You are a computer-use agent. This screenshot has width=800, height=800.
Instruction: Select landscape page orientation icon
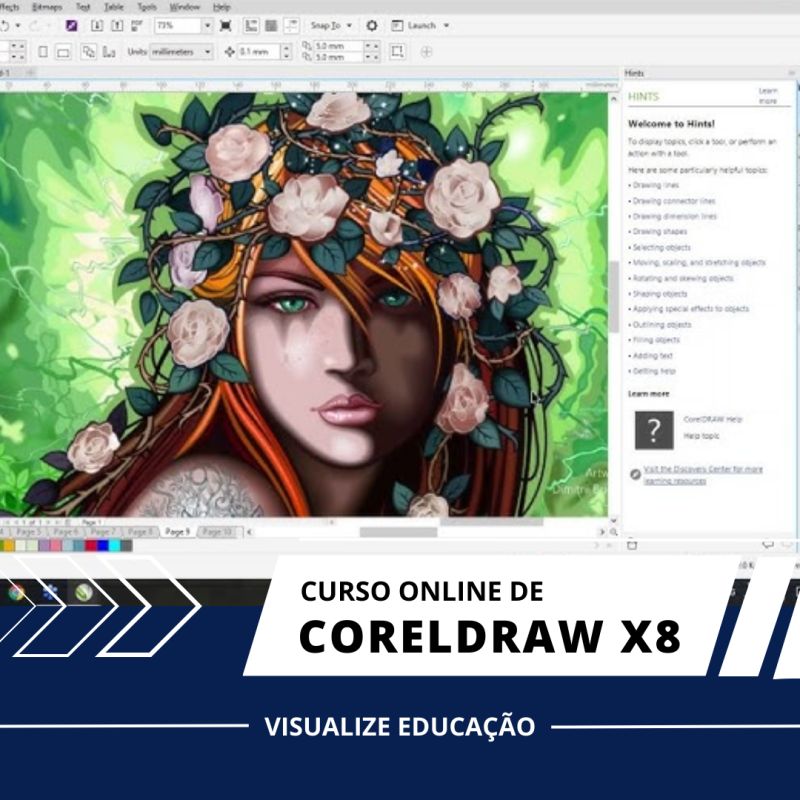click(63, 52)
